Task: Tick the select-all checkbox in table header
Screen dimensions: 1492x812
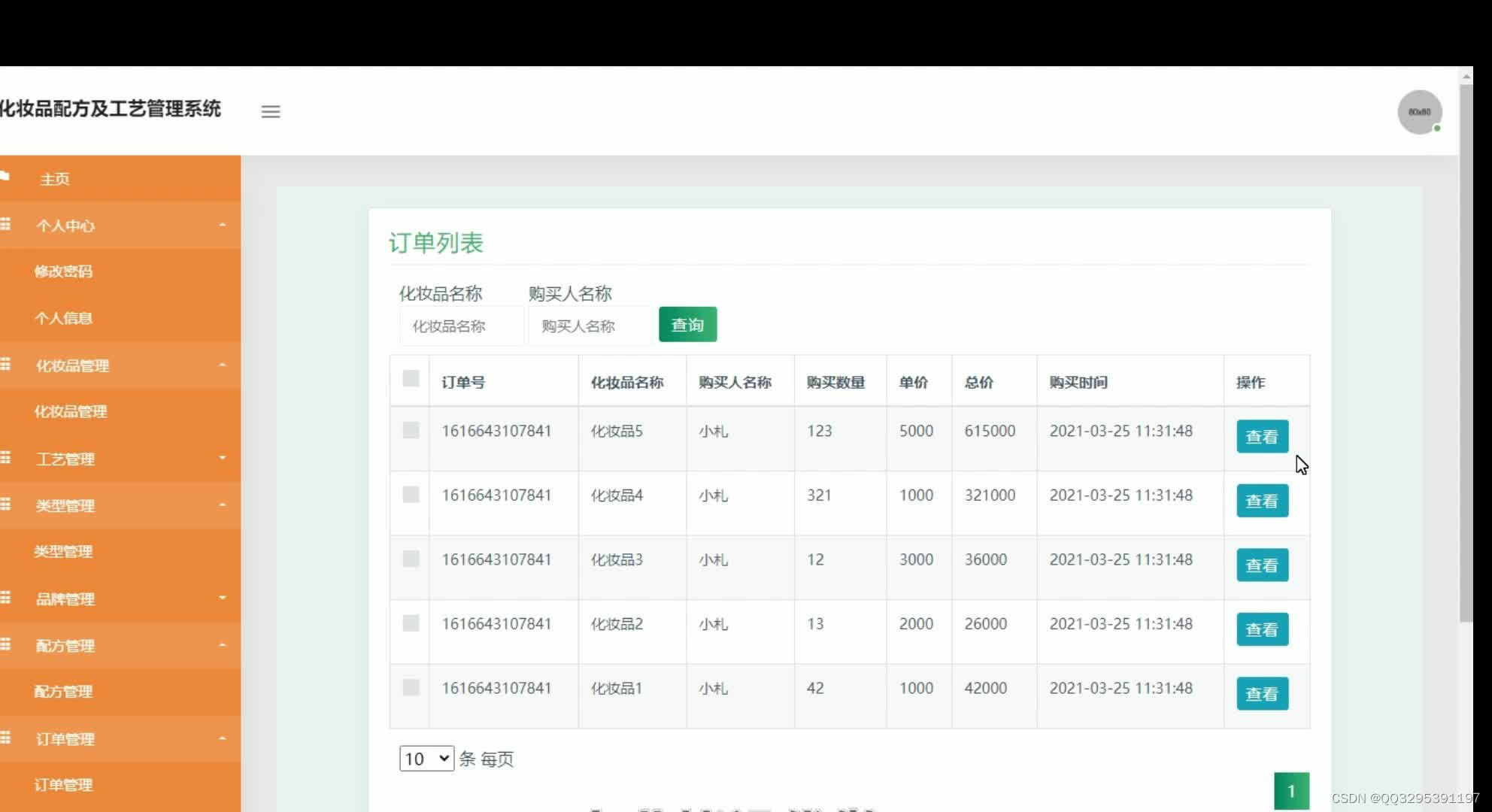Action: (x=411, y=378)
